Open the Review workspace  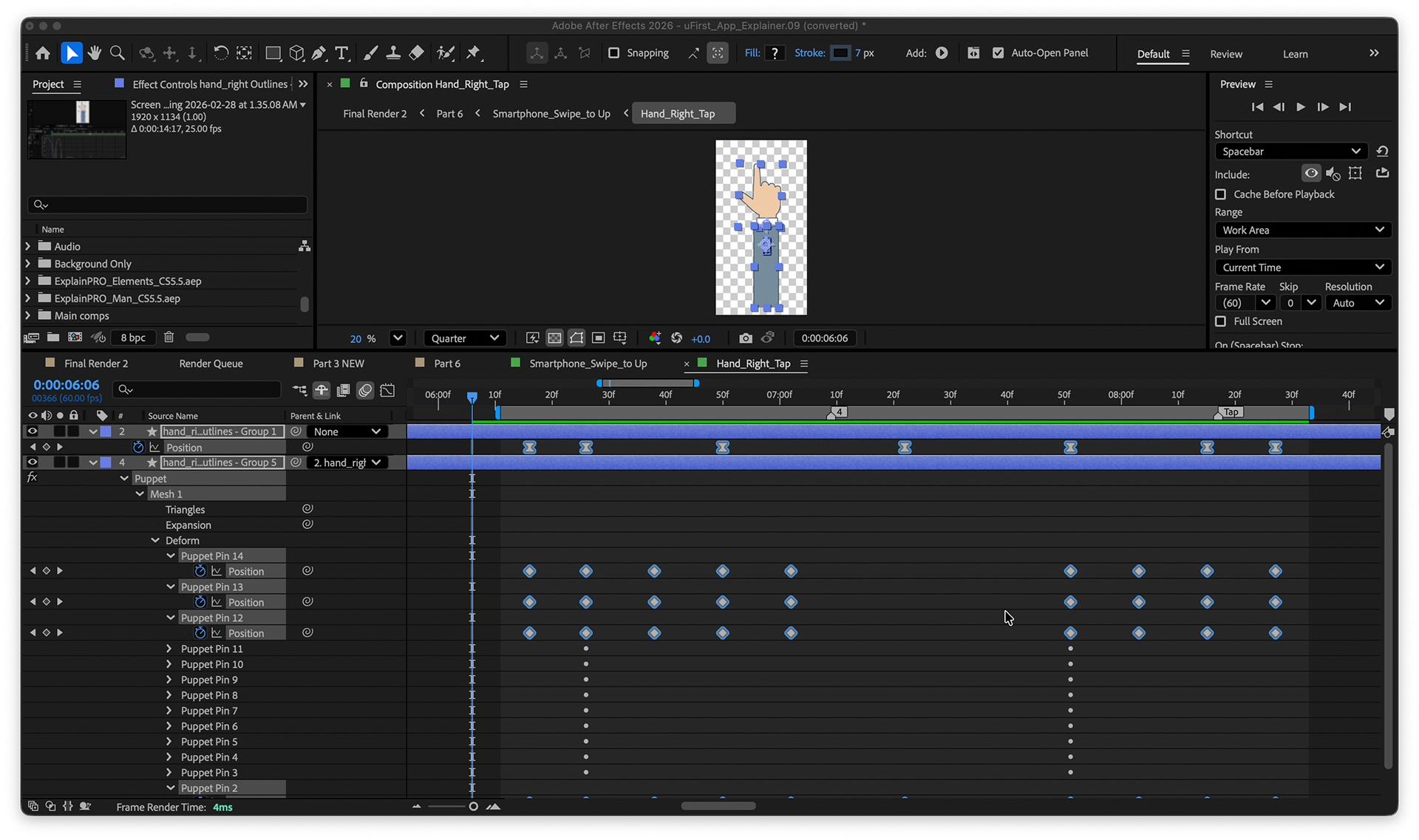pos(1225,54)
